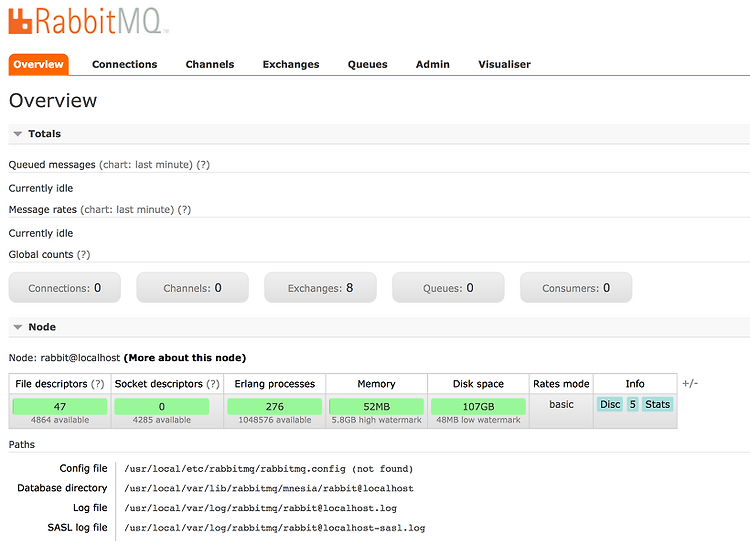Click the rabbitmq.config file path

268,469
